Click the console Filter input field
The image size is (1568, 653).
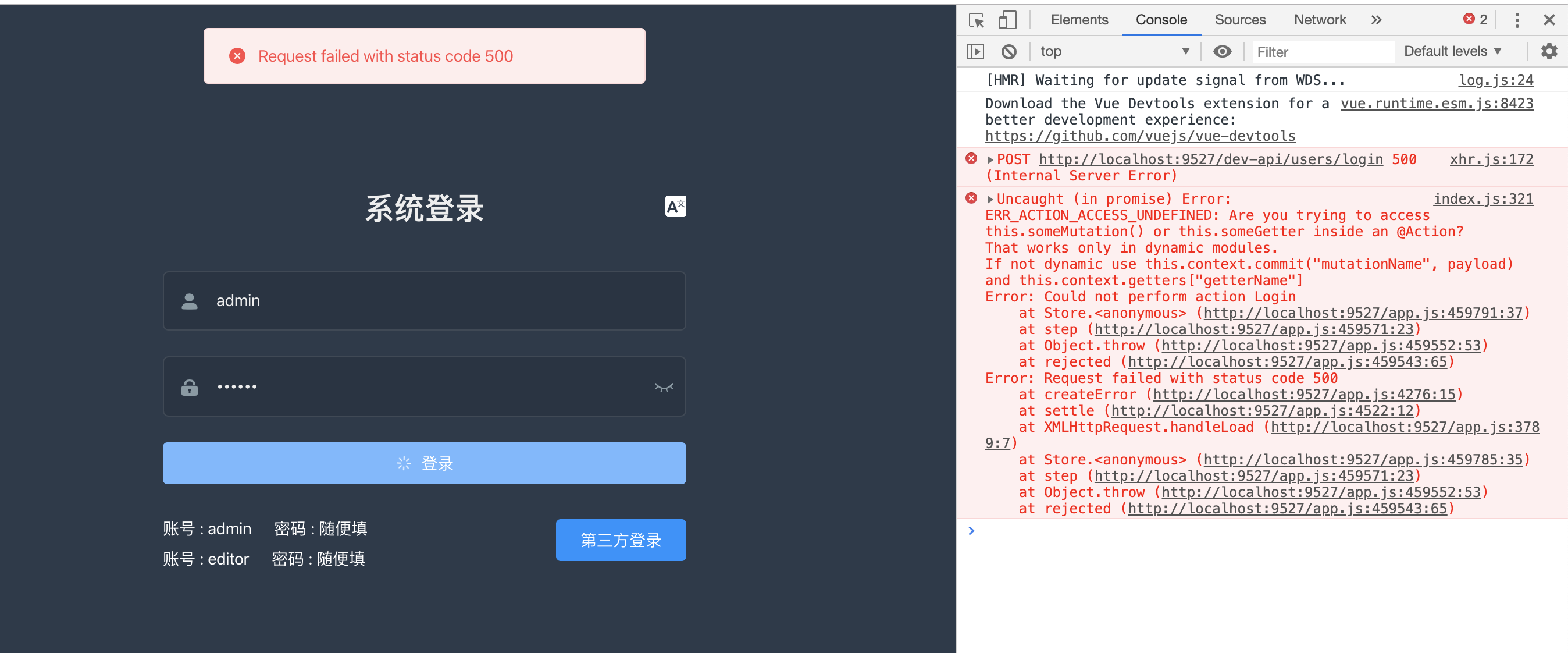pyautogui.click(x=1321, y=52)
